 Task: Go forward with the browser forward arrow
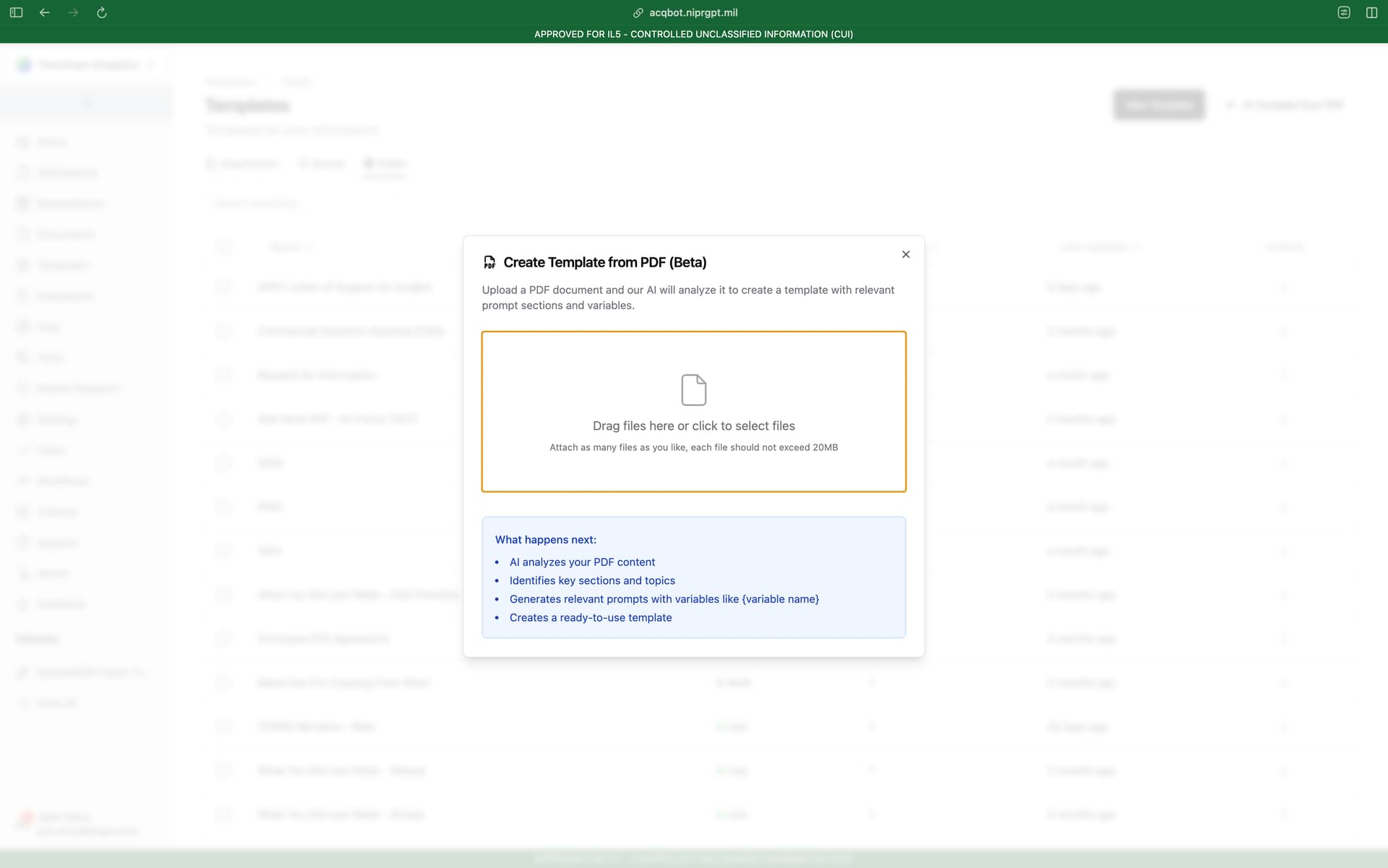(73, 12)
